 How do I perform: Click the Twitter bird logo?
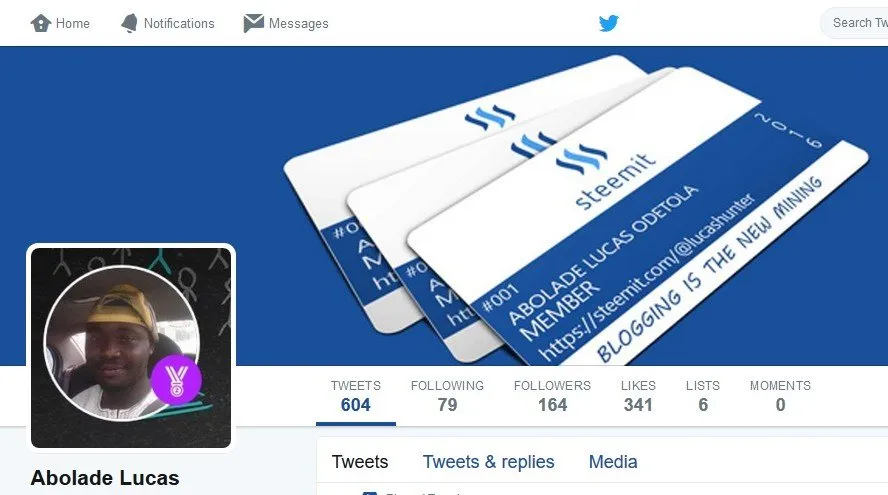[609, 23]
